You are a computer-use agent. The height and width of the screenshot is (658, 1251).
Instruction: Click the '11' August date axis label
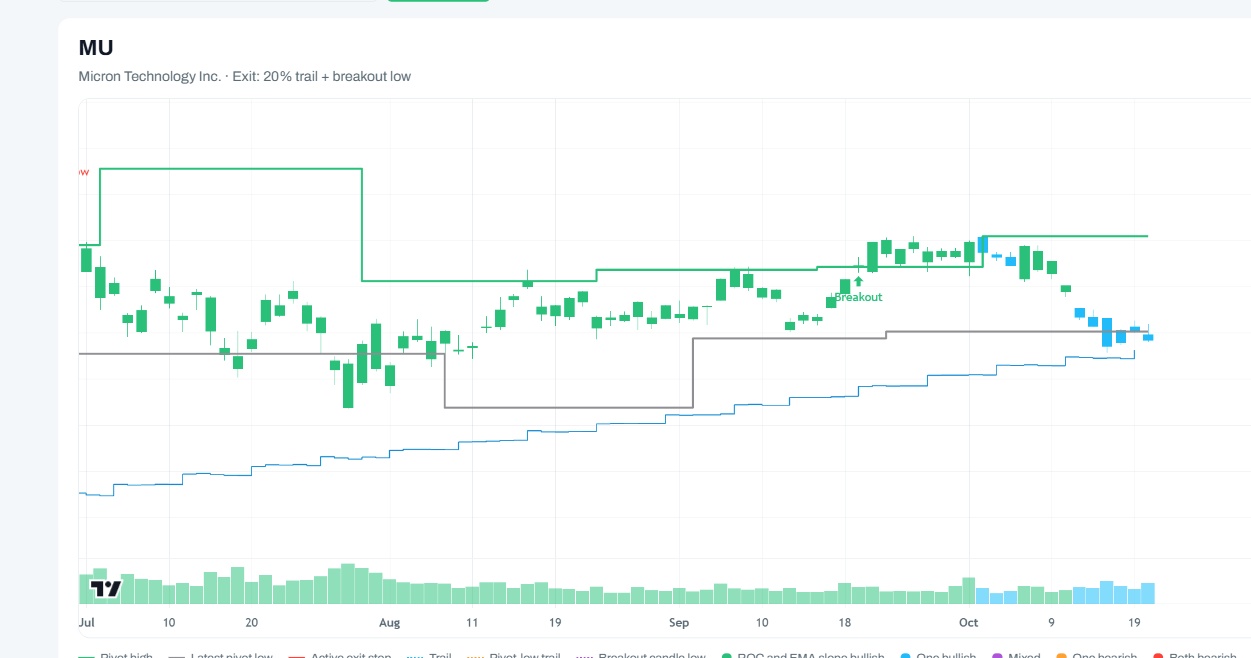coord(471,622)
